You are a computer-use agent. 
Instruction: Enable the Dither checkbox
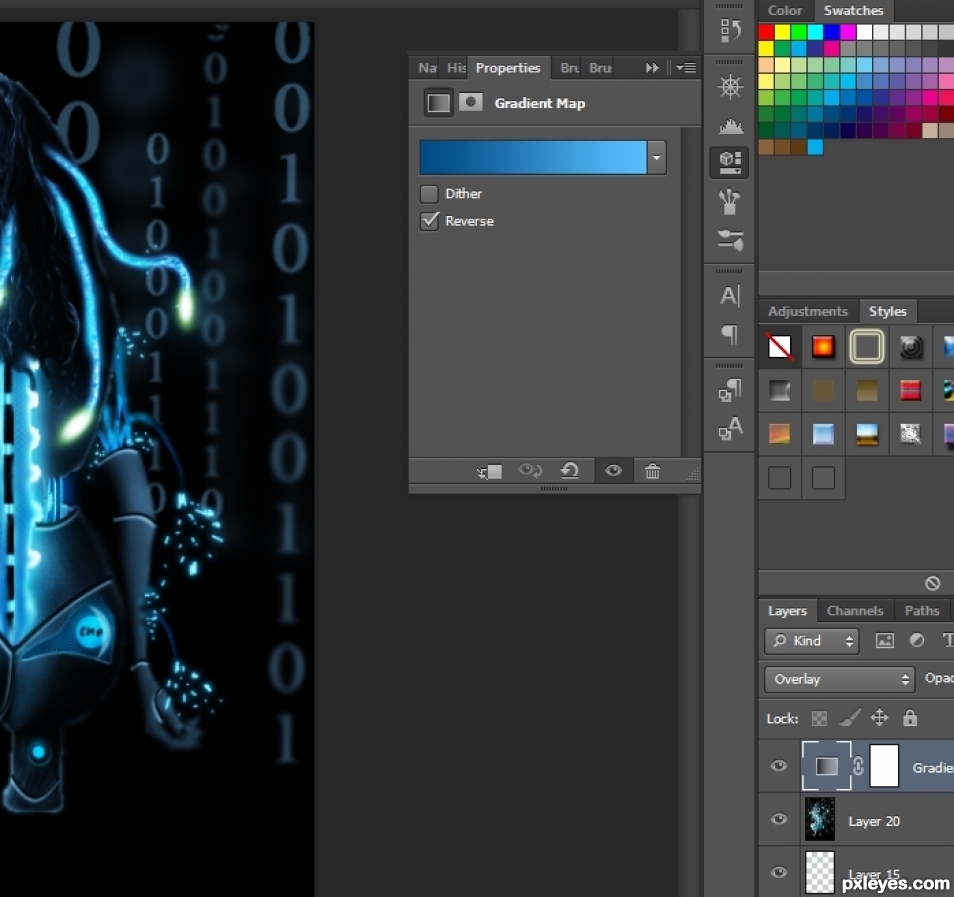429,194
